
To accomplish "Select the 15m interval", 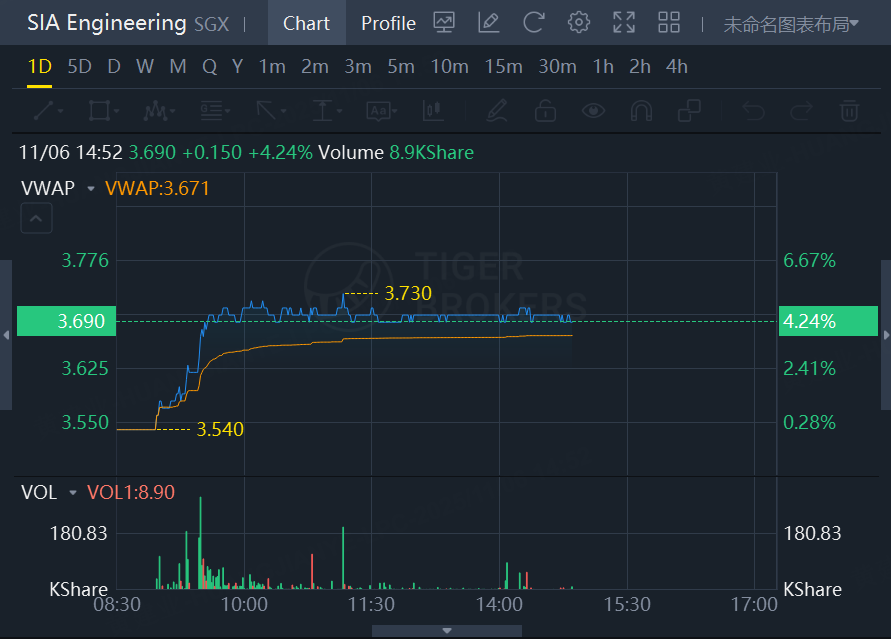I will pyautogui.click(x=503, y=66).
